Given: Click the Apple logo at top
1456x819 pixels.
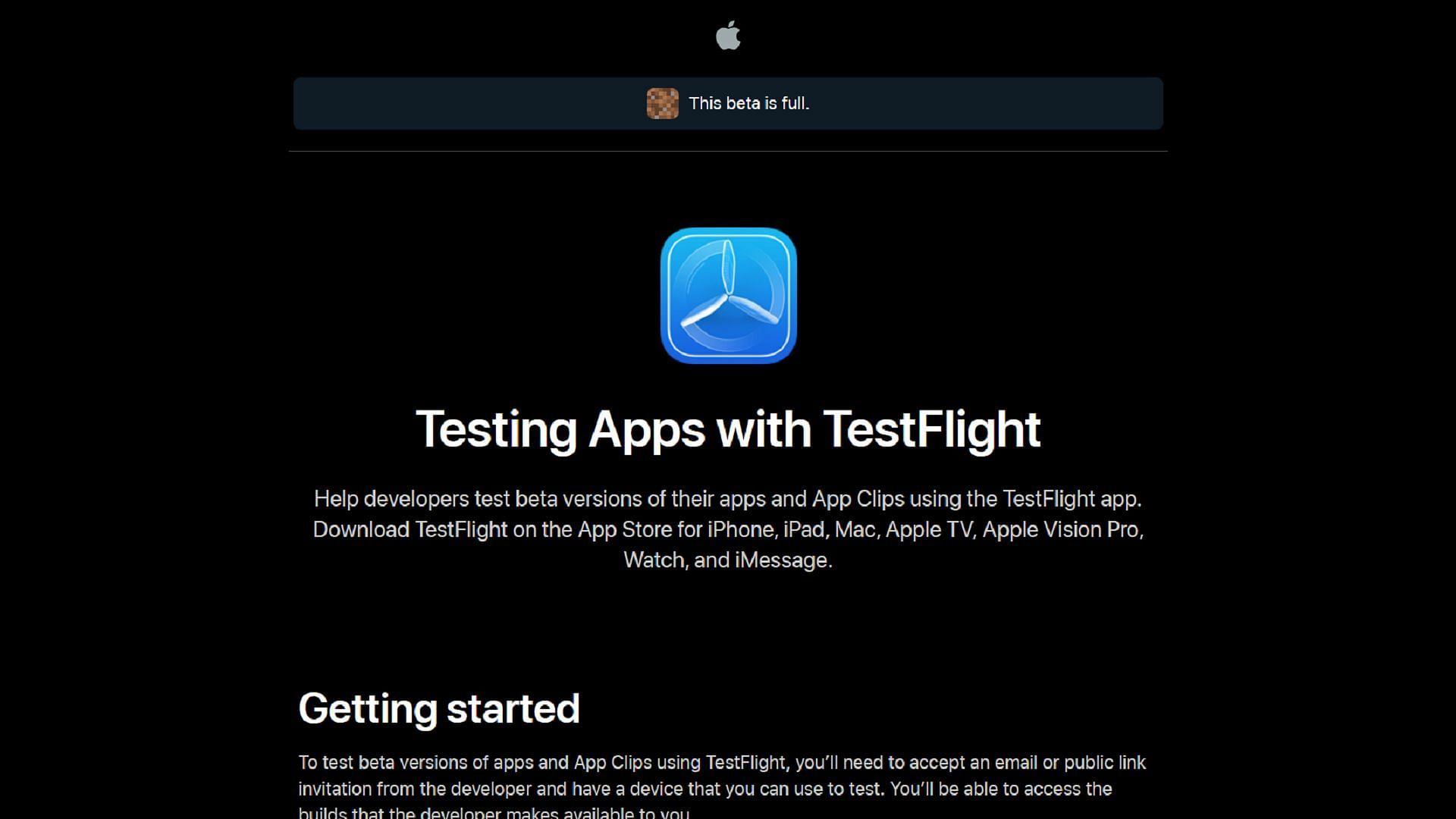Looking at the screenshot, I should 728,36.
